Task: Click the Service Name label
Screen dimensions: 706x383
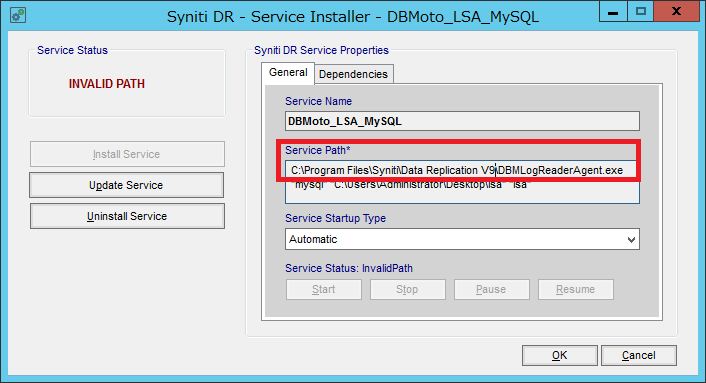Action: (318, 101)
